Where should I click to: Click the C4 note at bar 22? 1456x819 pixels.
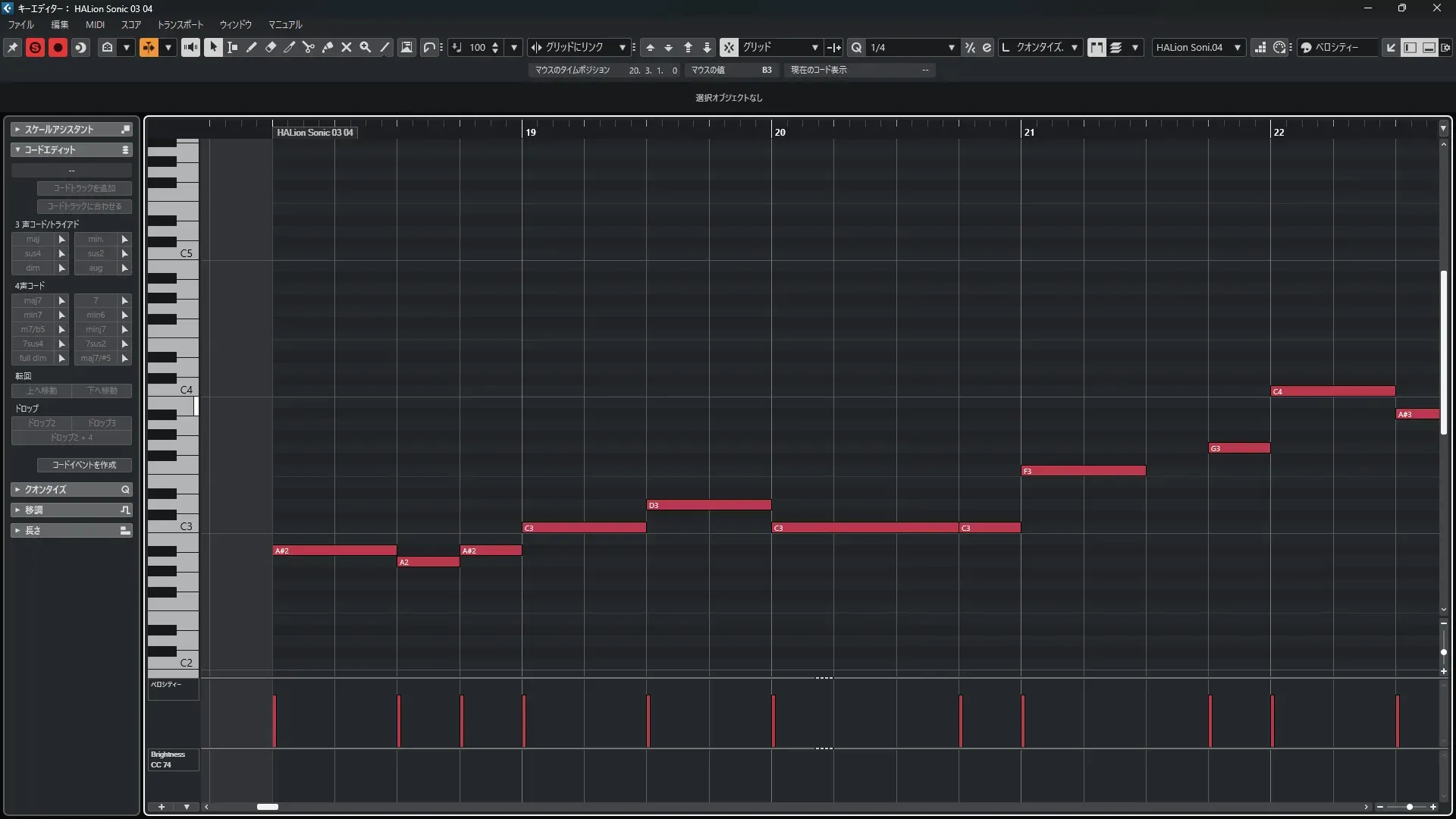1332,391
